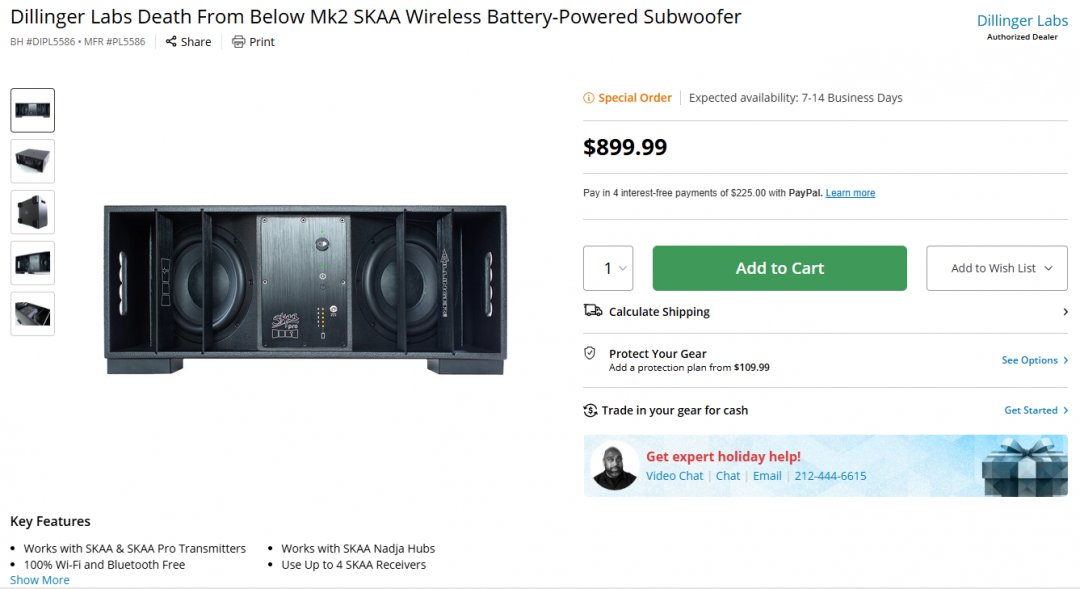Start a Video Chat with an expert
The height and width of the screenshot is (589, 1080).
click(674, 476)
